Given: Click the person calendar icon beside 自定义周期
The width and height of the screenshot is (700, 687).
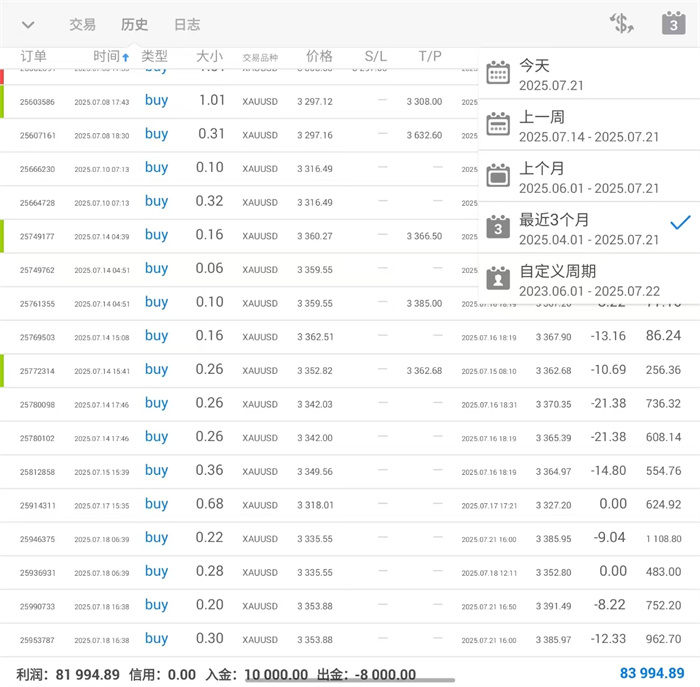Looking at the screenshot, I should (498, 278).
